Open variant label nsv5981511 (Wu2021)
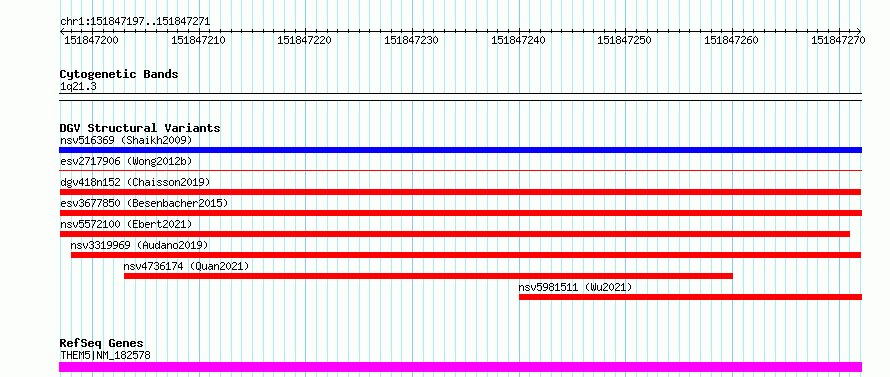Viewport: 890px width, 377px height. [x=575, y=287]
